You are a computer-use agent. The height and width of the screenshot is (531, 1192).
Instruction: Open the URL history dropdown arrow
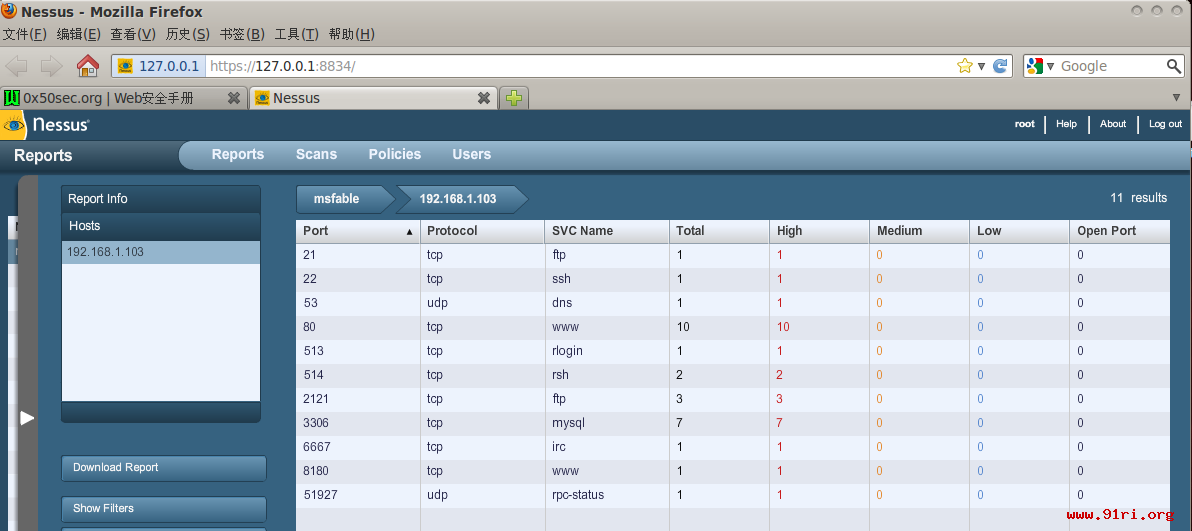(981, 66)
